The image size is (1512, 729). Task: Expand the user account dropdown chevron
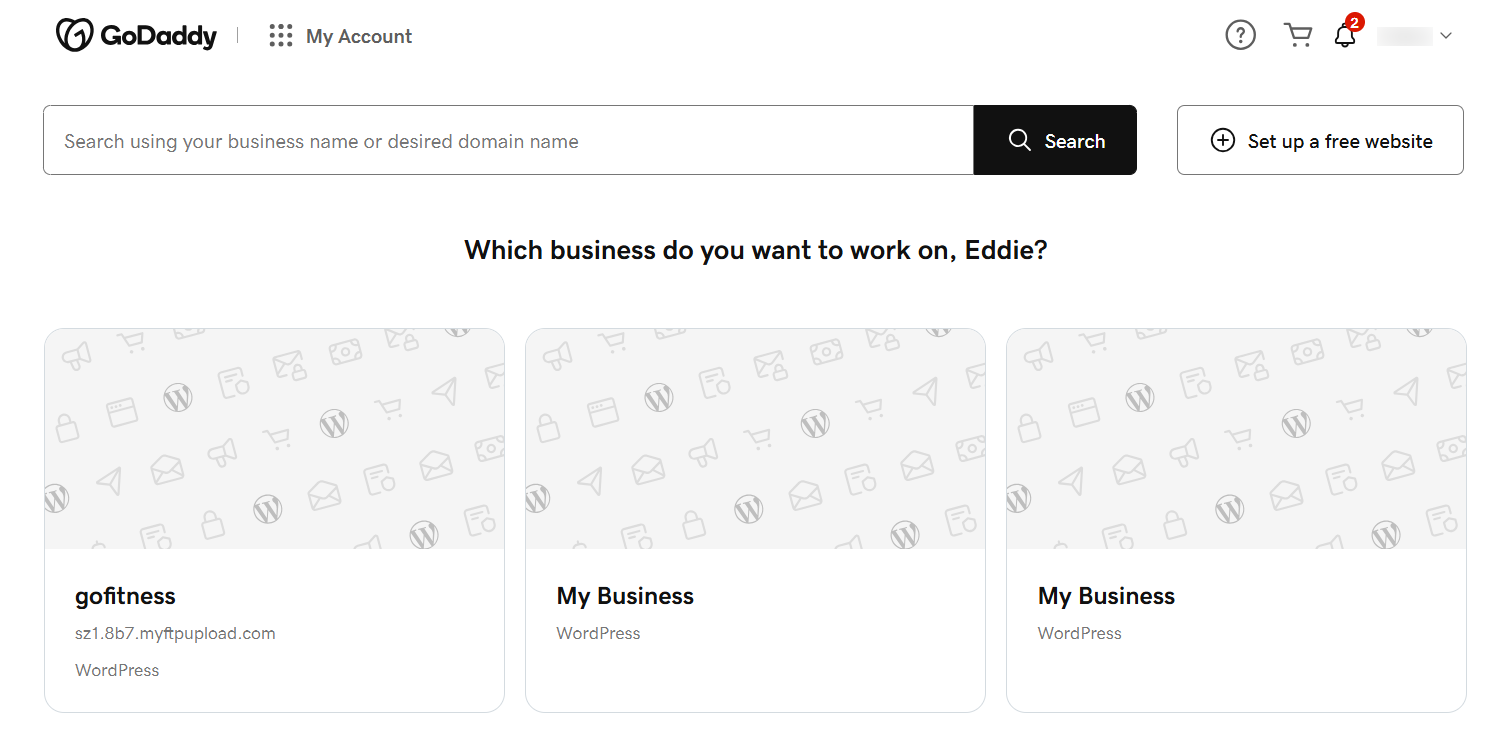pos(1445,36)
